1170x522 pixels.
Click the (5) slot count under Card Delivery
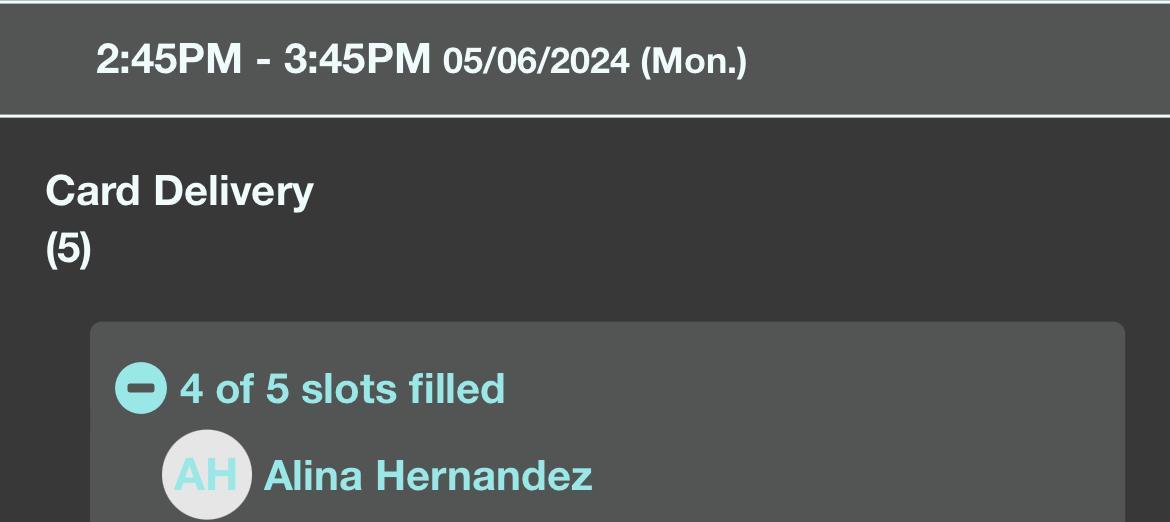tap(68, 248)
